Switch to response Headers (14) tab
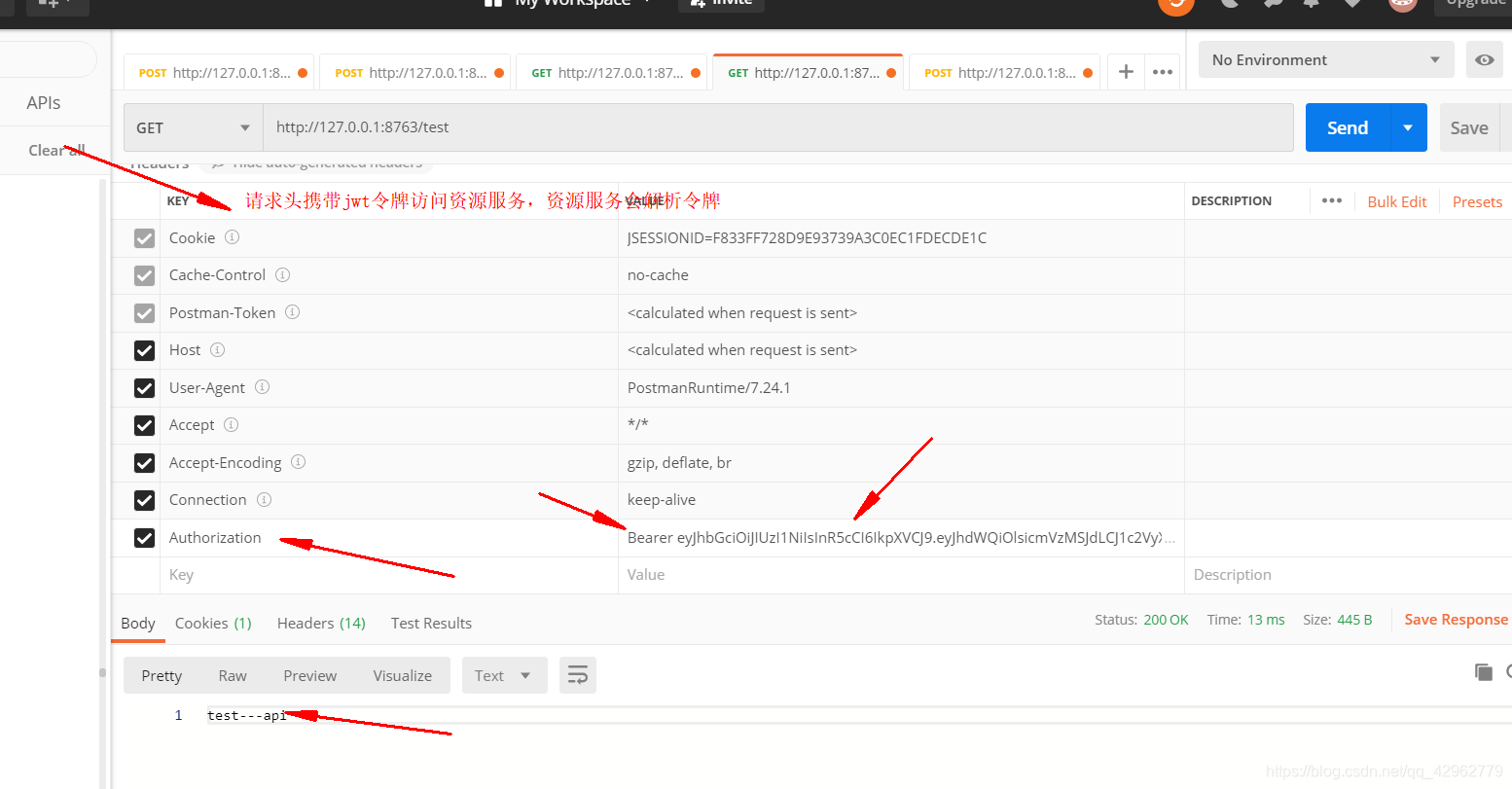 [321, 623]
